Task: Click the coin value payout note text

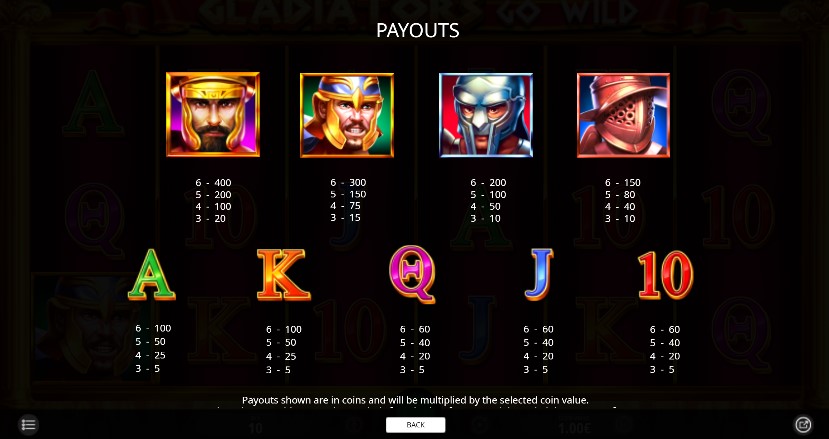Action: point(415,400)
